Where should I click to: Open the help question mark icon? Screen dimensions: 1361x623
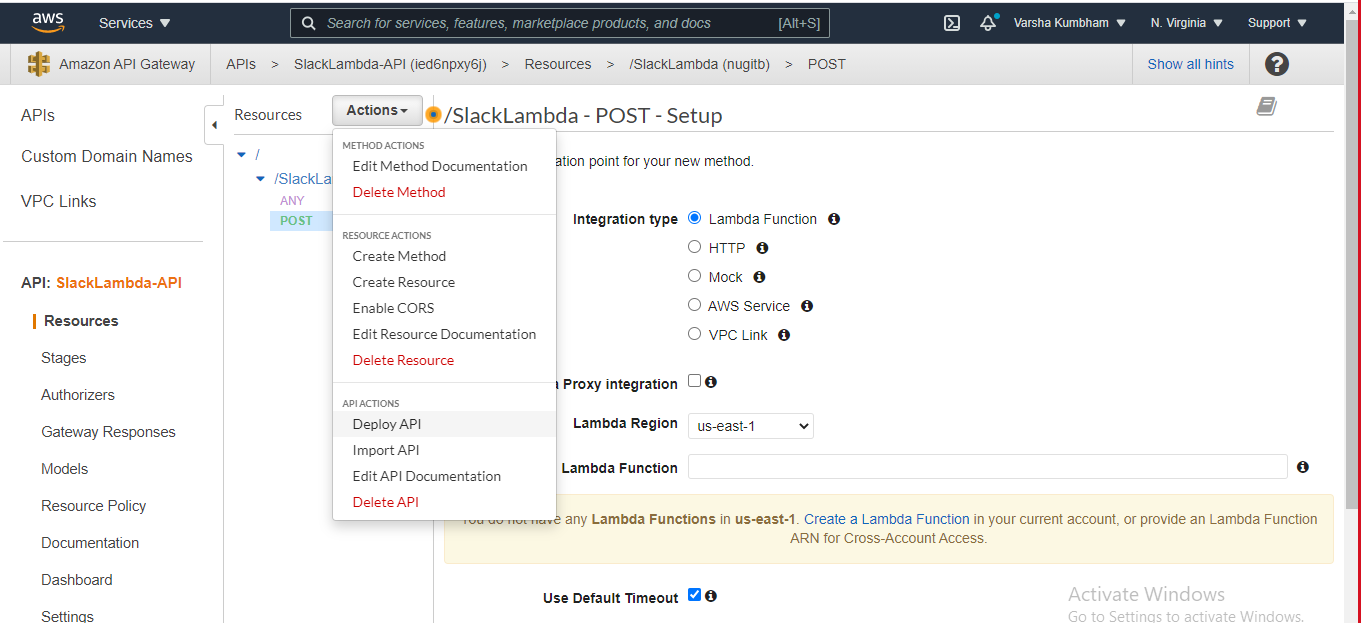click(x=1276, y=64)
